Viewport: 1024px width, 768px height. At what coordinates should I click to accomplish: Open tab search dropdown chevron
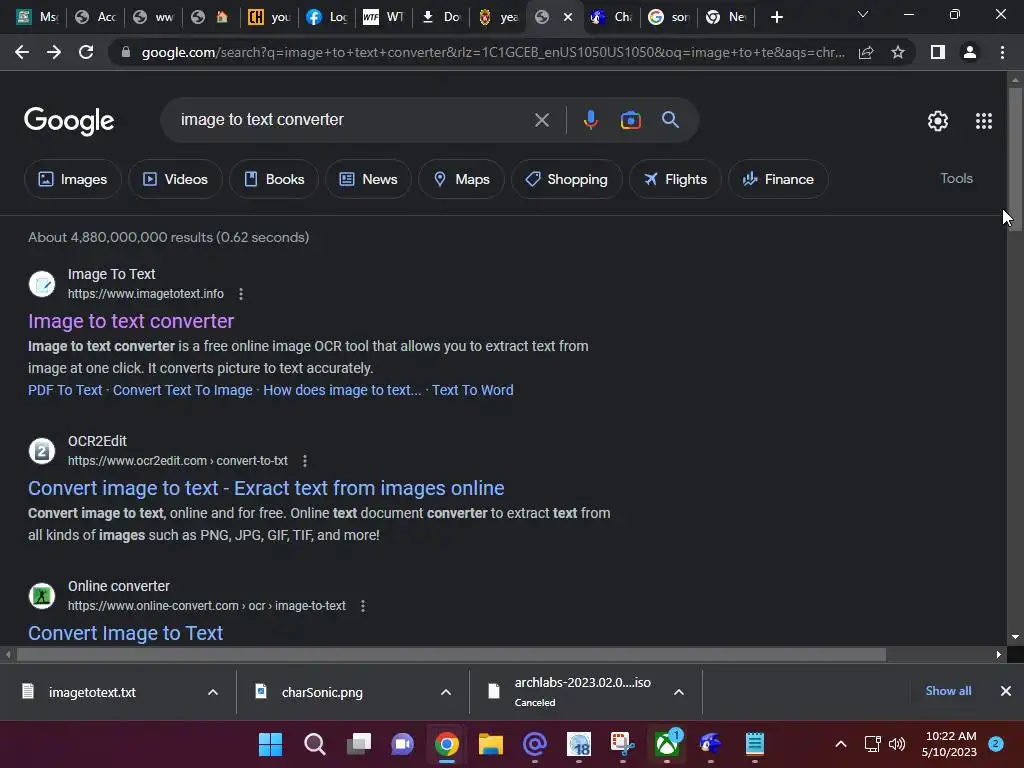coord(863,14)
